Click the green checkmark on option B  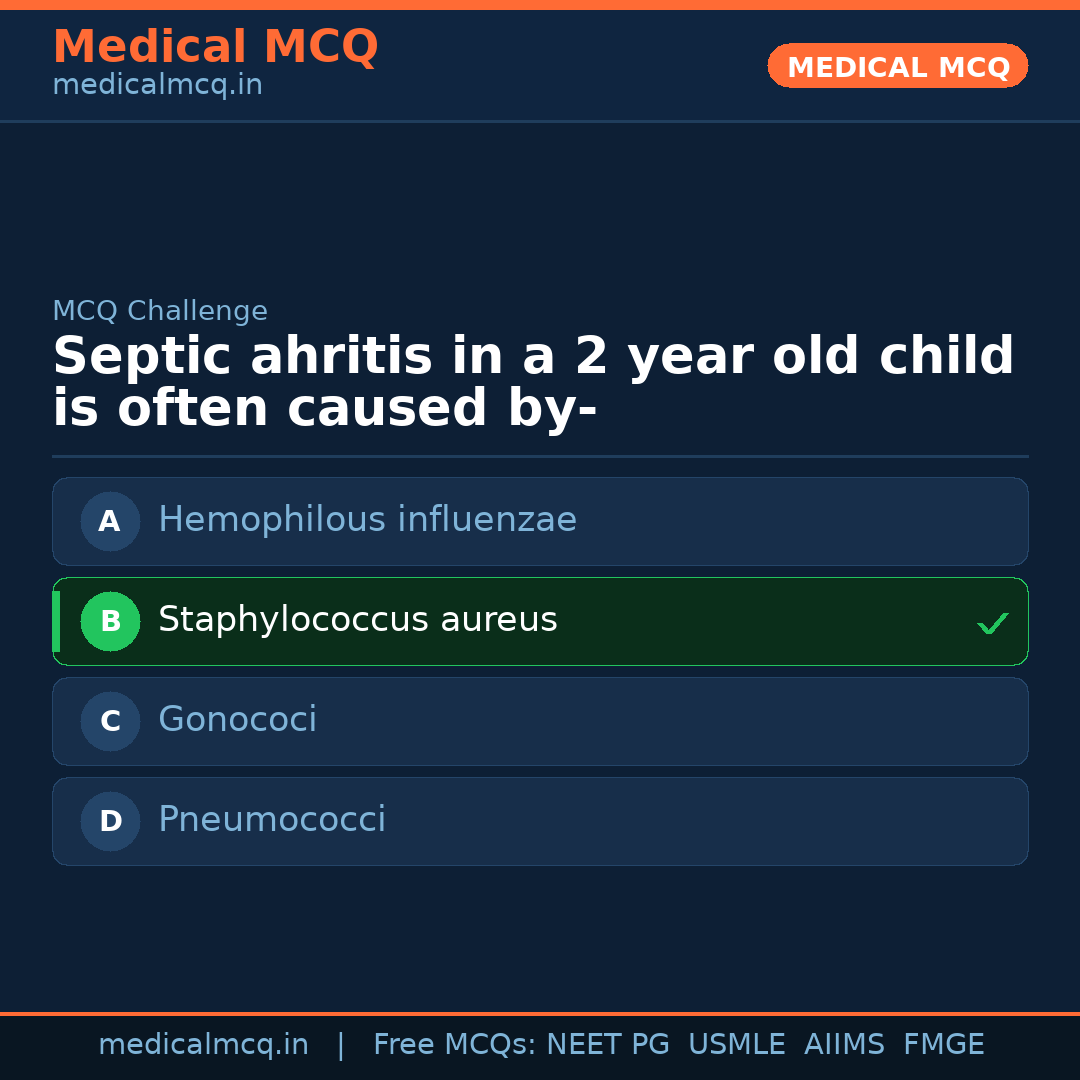click(992, 623)
